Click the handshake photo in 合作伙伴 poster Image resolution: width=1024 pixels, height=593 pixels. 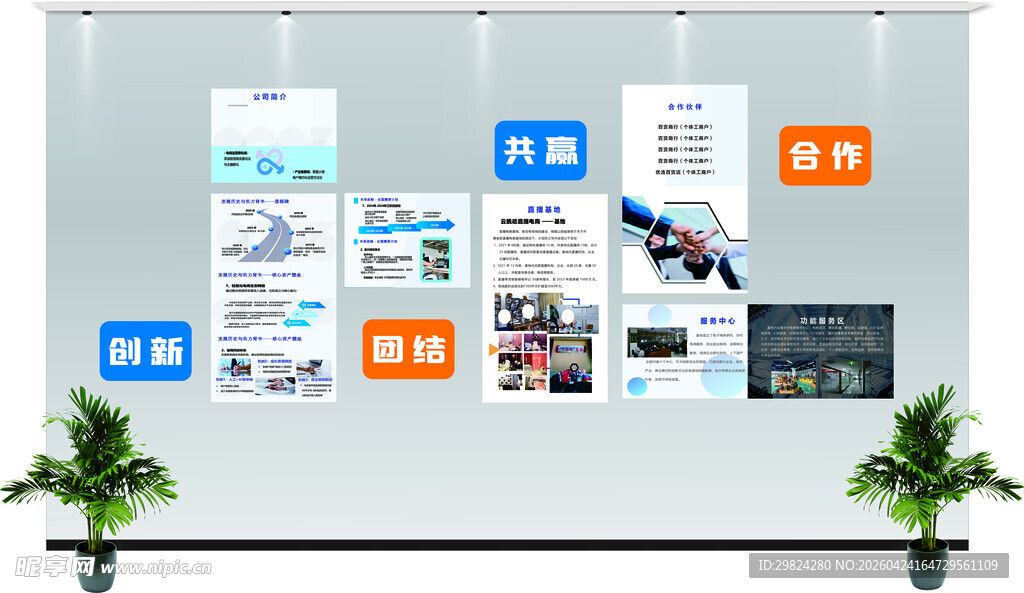click(x=684, y=240)
